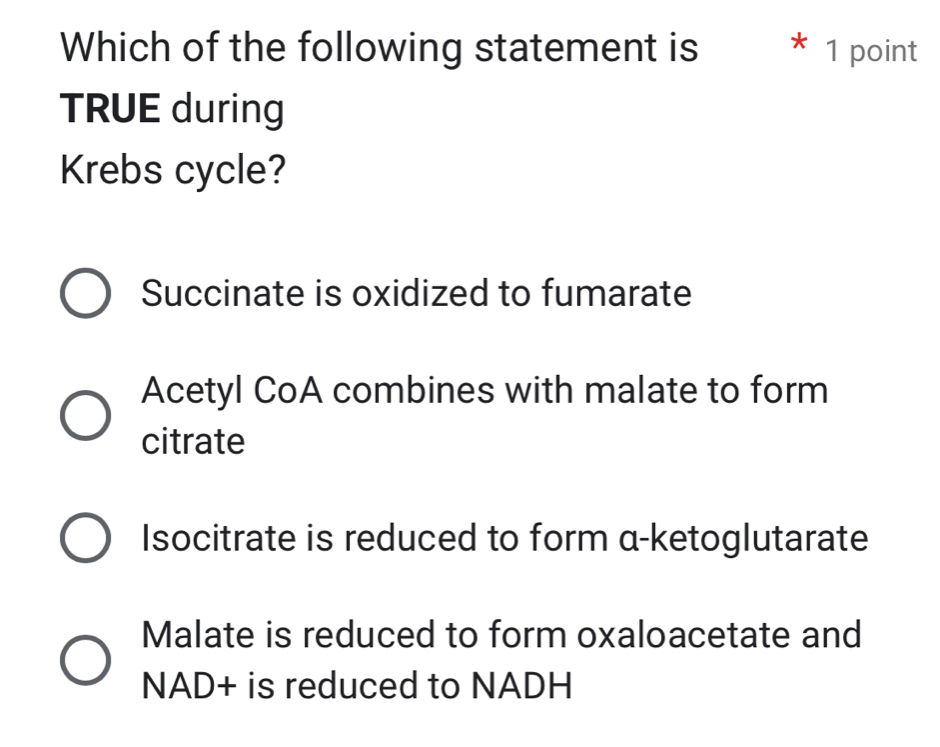
Task: Click the bold word 'TRUE' in the question
Action: 110,108
